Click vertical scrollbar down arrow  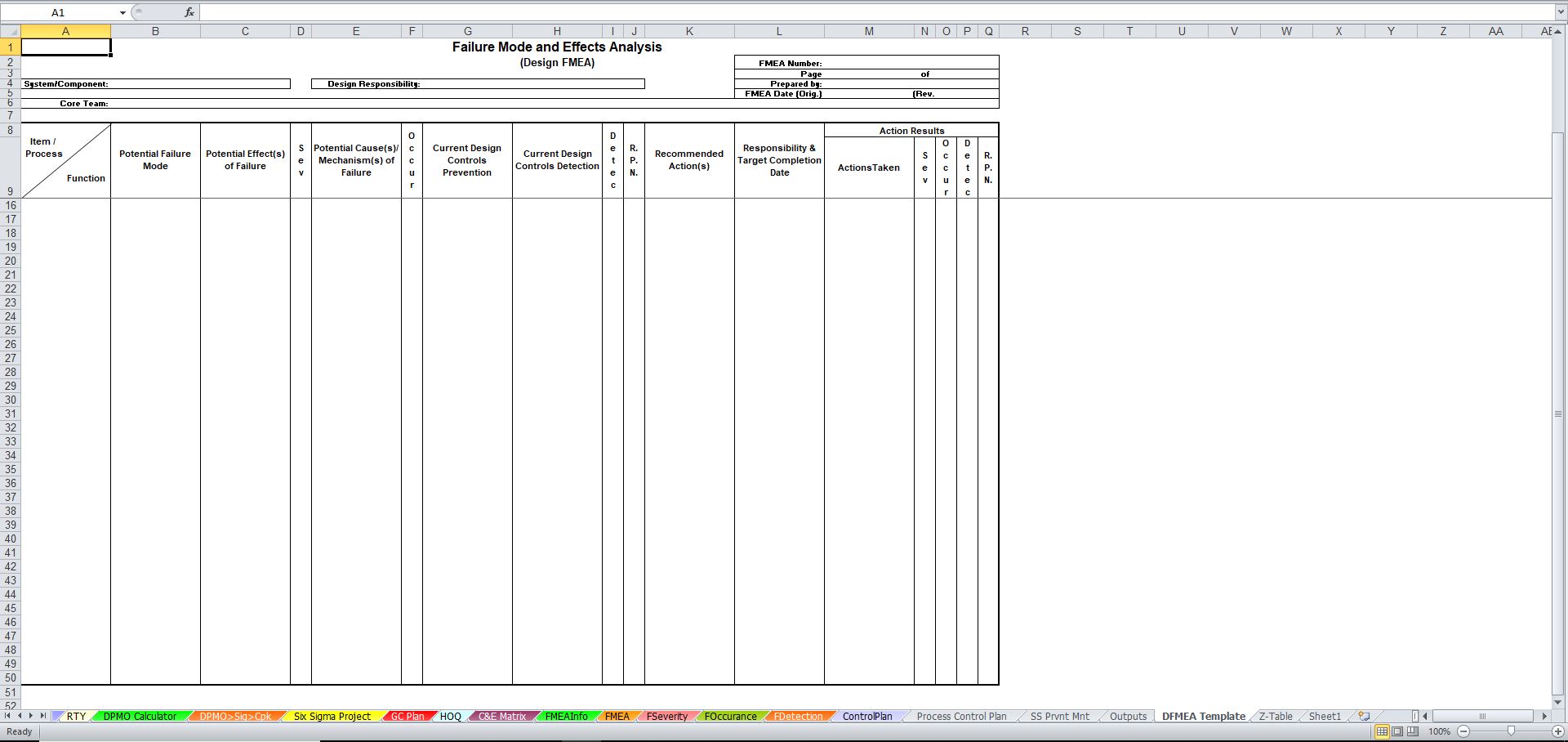tap(1558, 702)
